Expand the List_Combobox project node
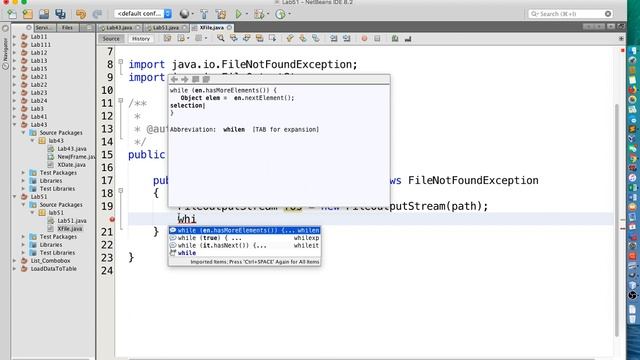 click(15, 261)
